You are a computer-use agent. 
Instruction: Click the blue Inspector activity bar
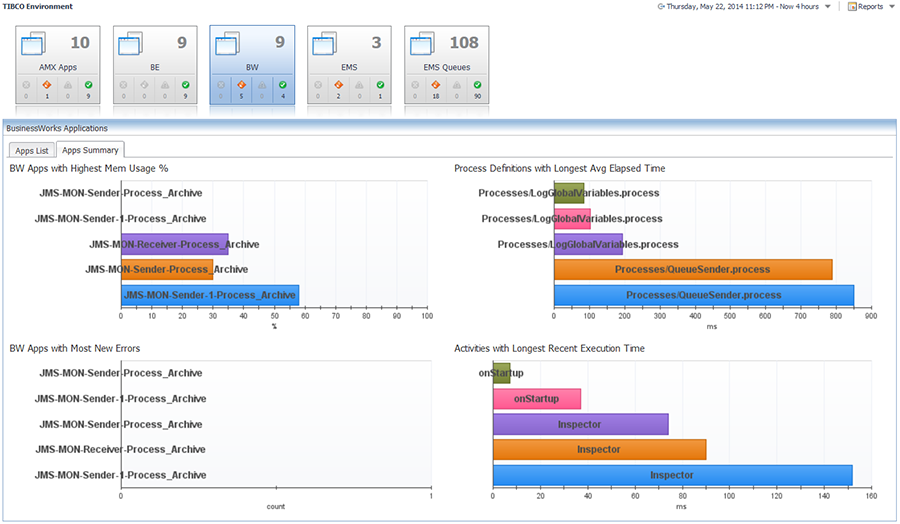point(672,475)
